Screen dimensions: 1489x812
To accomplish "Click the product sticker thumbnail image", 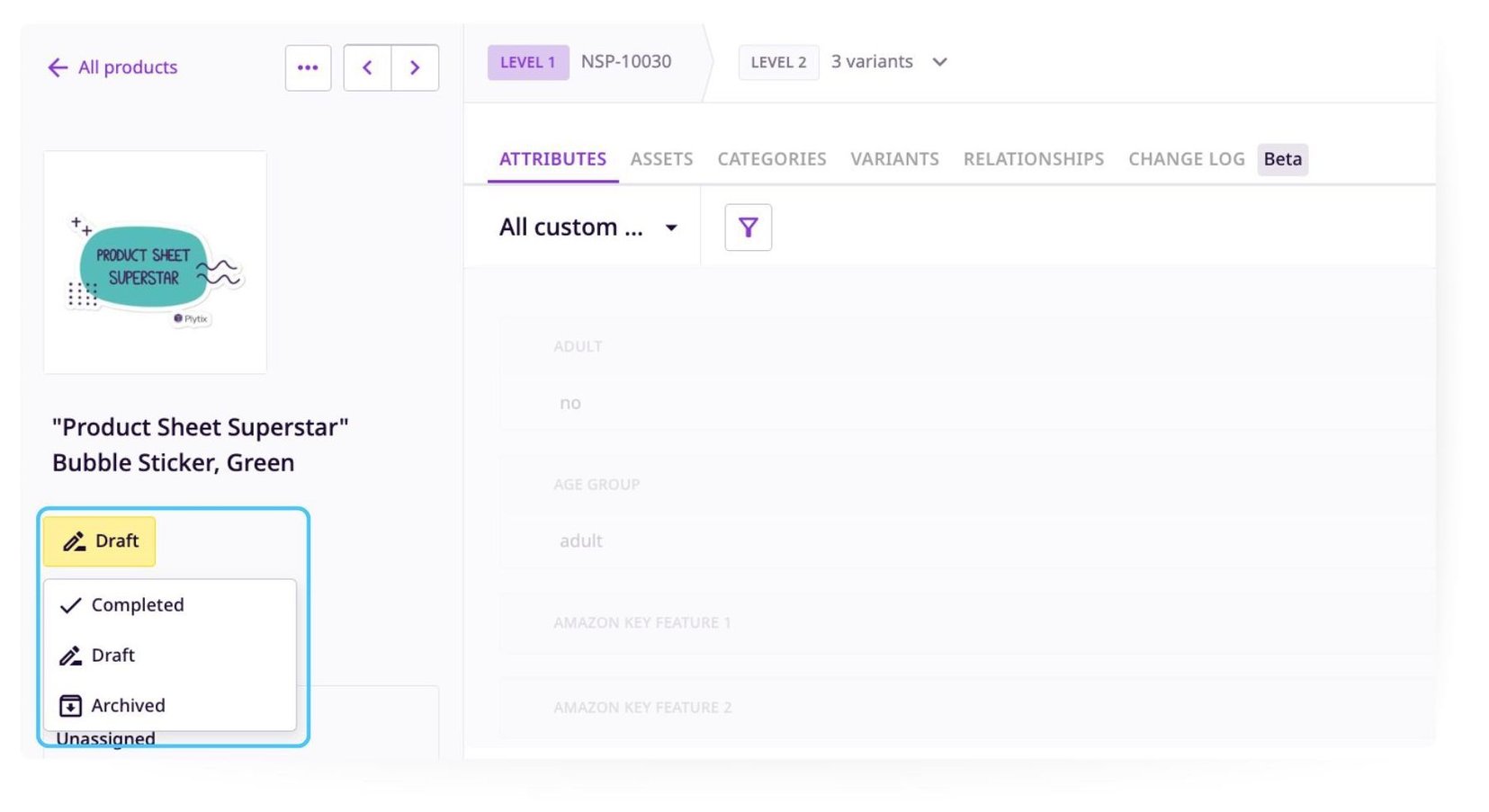I will coord(154,262).
